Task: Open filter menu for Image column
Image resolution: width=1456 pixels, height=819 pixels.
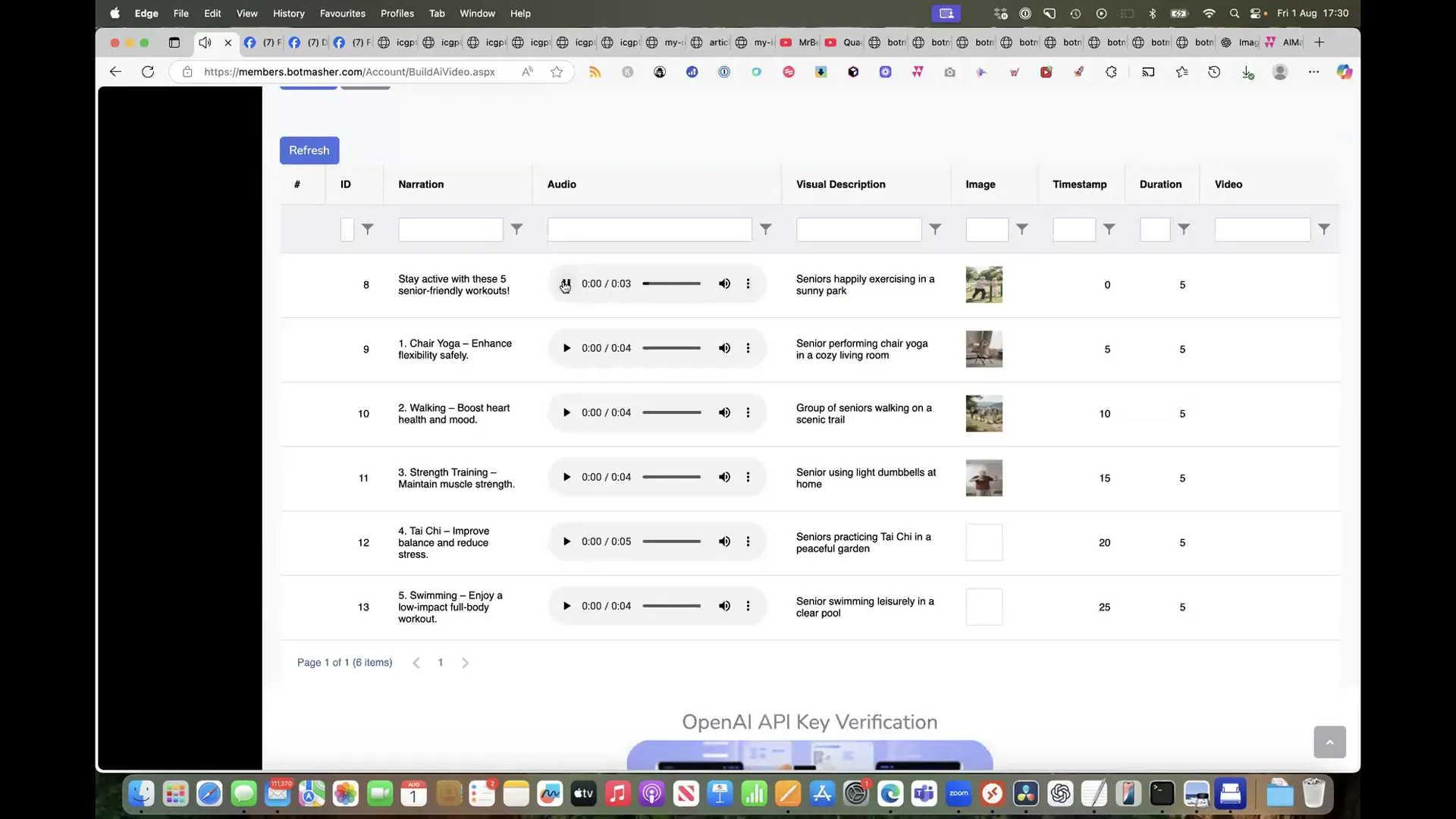Action: pos(1022,229)
